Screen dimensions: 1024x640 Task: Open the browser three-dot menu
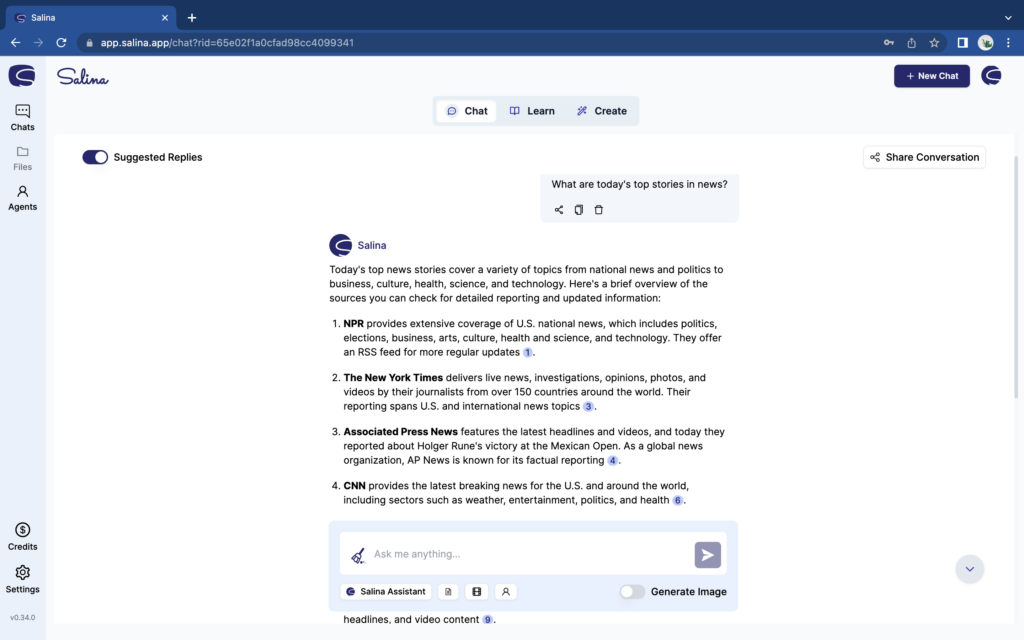click(x=1008, y=42)
